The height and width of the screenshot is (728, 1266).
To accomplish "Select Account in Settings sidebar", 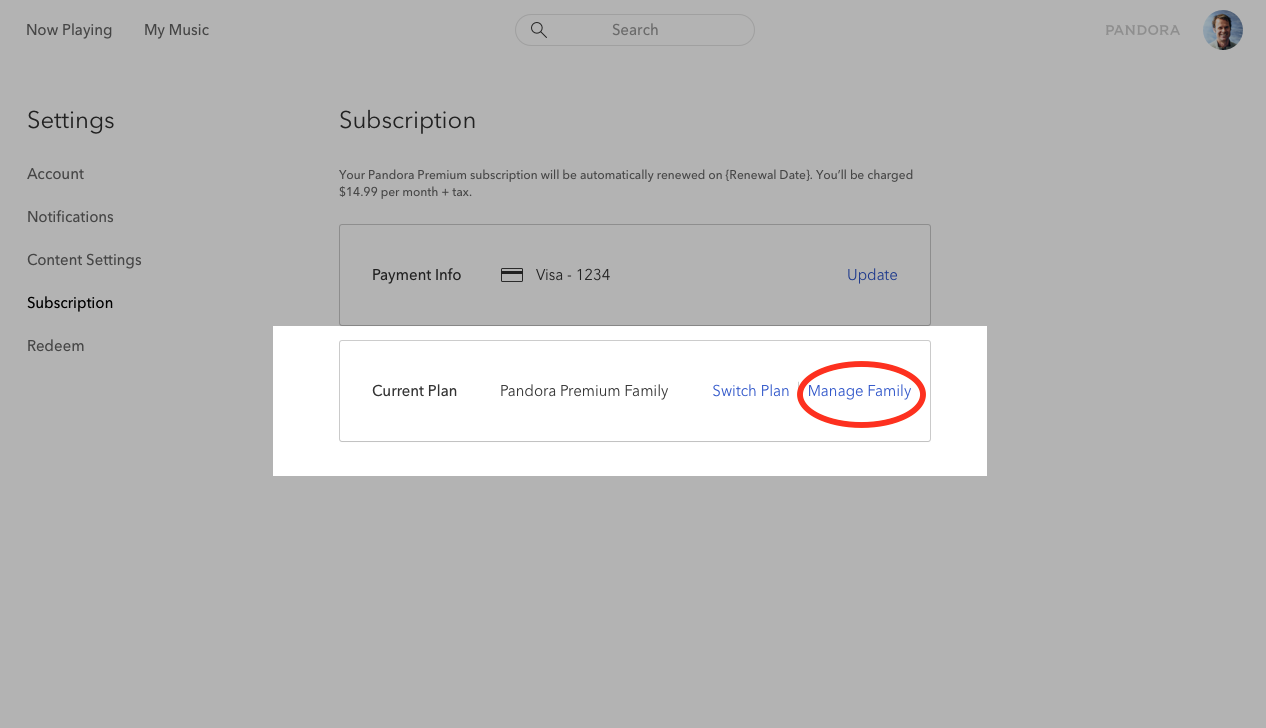I will click(56, 174).
